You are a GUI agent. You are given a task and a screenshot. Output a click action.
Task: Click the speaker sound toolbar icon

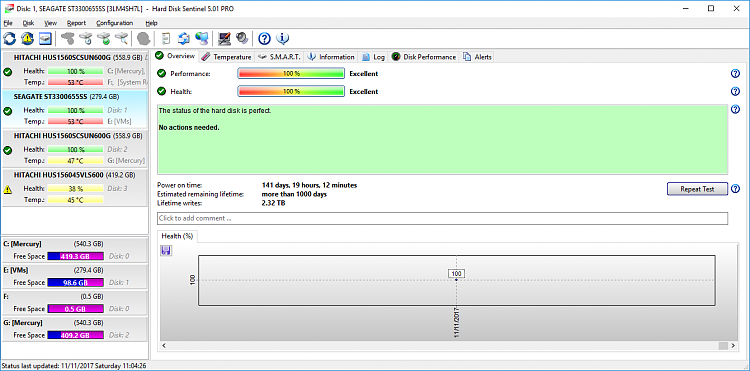pos(242,38)
